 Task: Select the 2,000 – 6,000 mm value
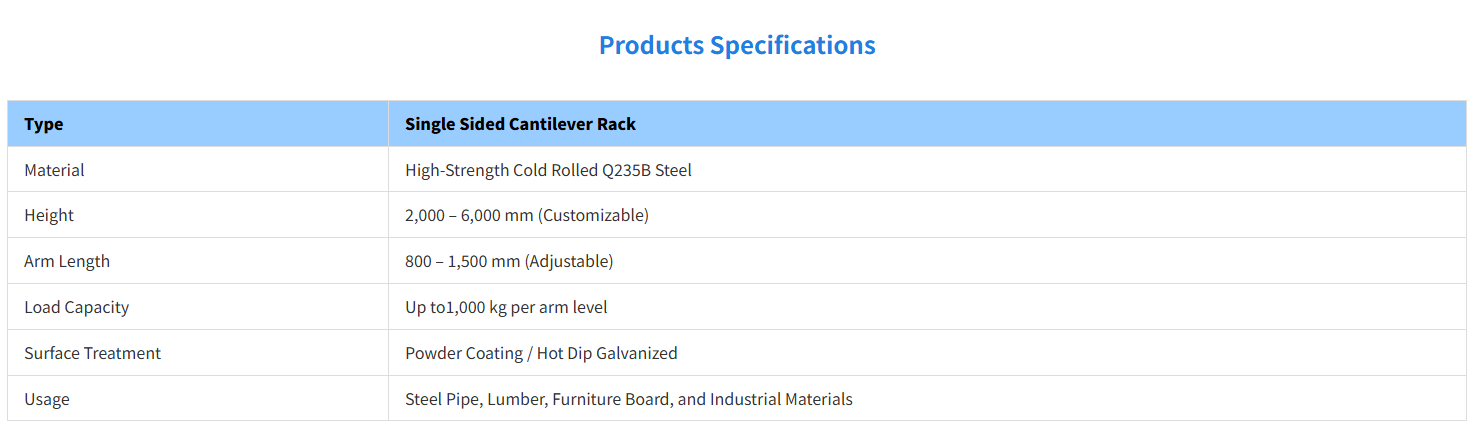click(462, 215)
